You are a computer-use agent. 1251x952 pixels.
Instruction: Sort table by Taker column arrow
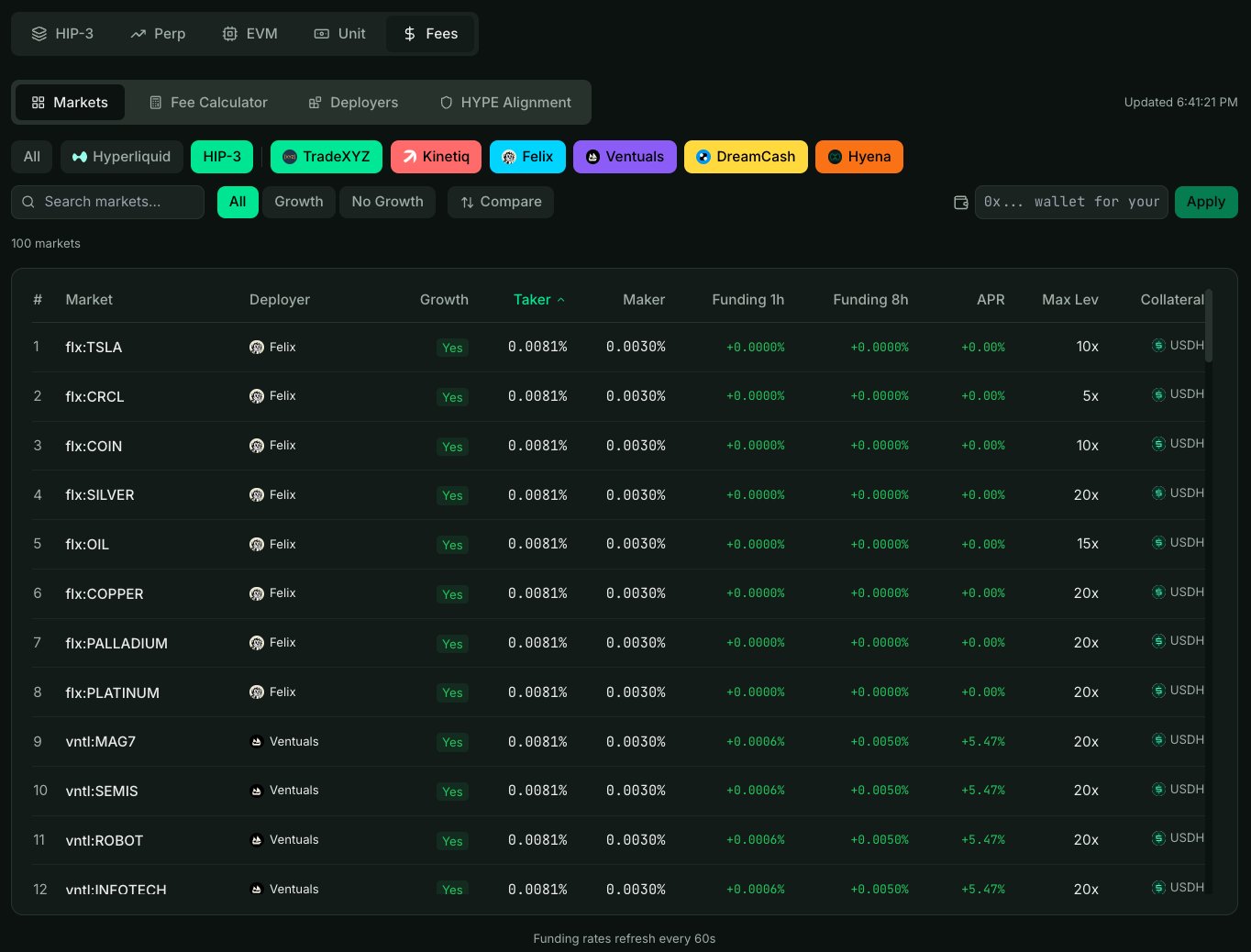(x=560, y=300)
